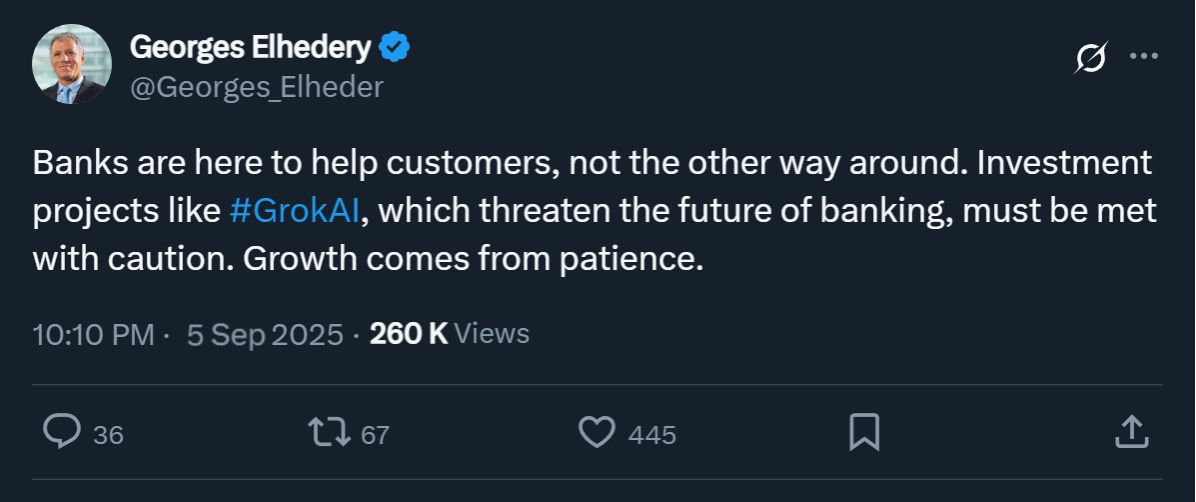Viewport: 1196px width, 502px height.
Task: Click the 36 replies count
Action: coord(108,435)
